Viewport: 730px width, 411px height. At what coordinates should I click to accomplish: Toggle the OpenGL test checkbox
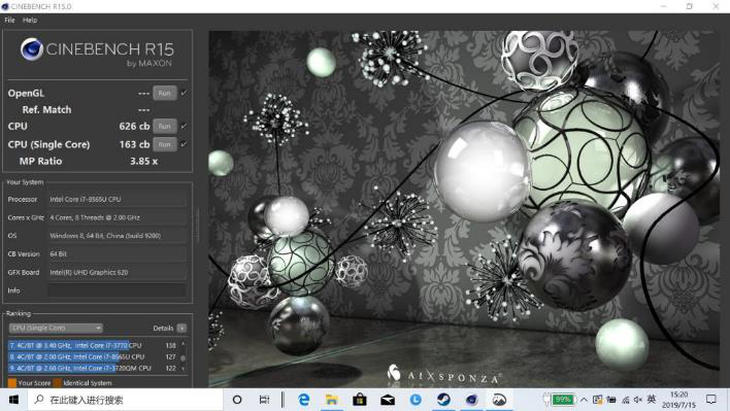coord(184,93)
